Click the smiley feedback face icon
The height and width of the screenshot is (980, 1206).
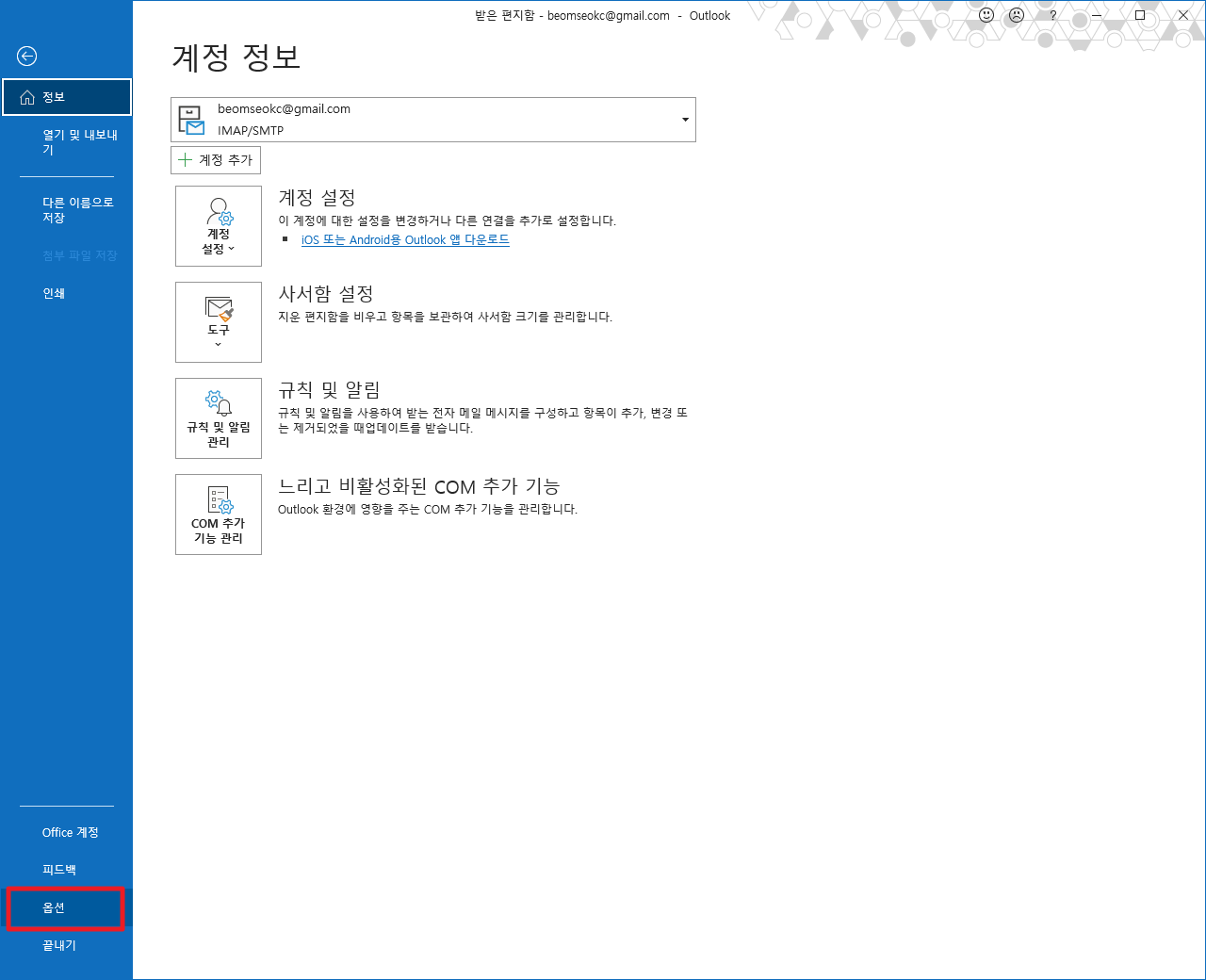[x=986, y=15]
